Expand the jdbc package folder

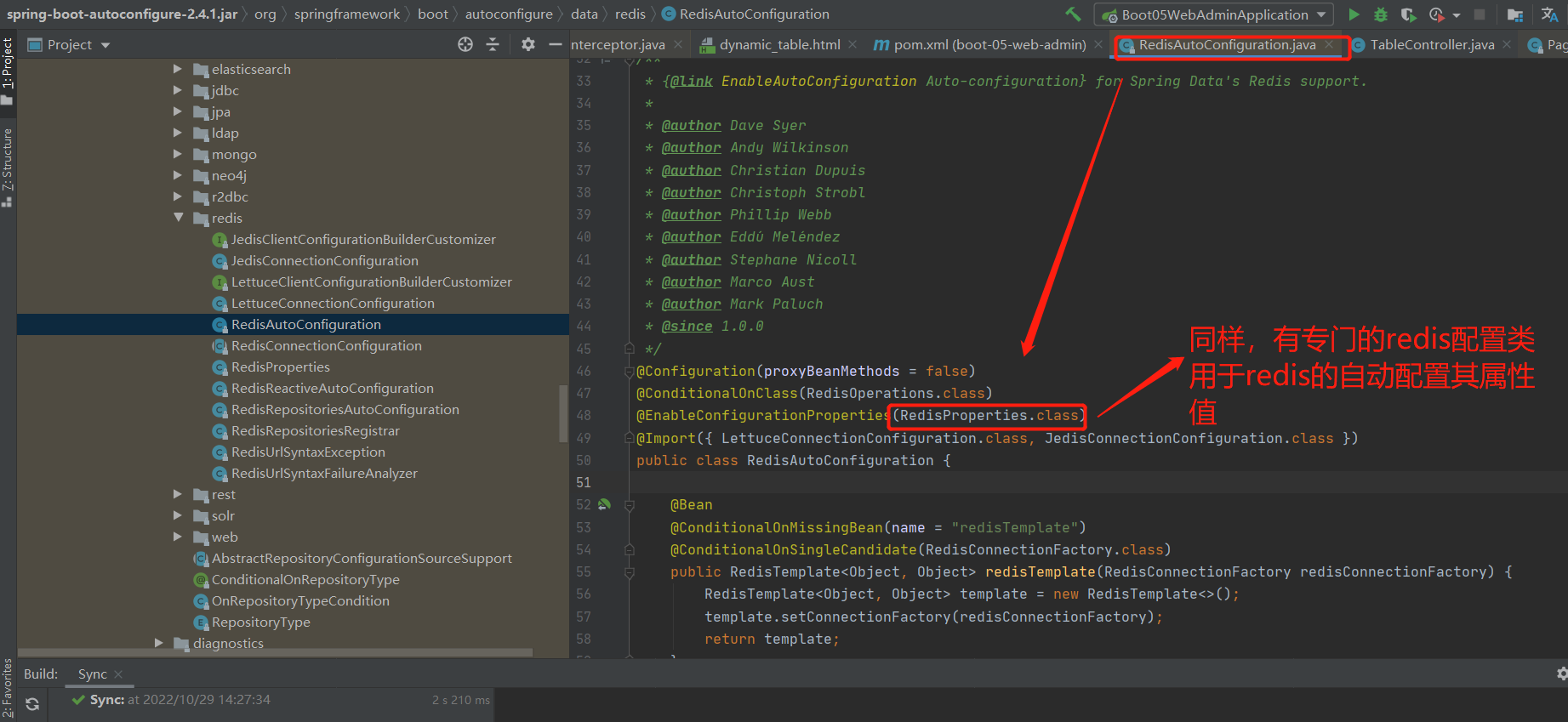pos(178,90)
